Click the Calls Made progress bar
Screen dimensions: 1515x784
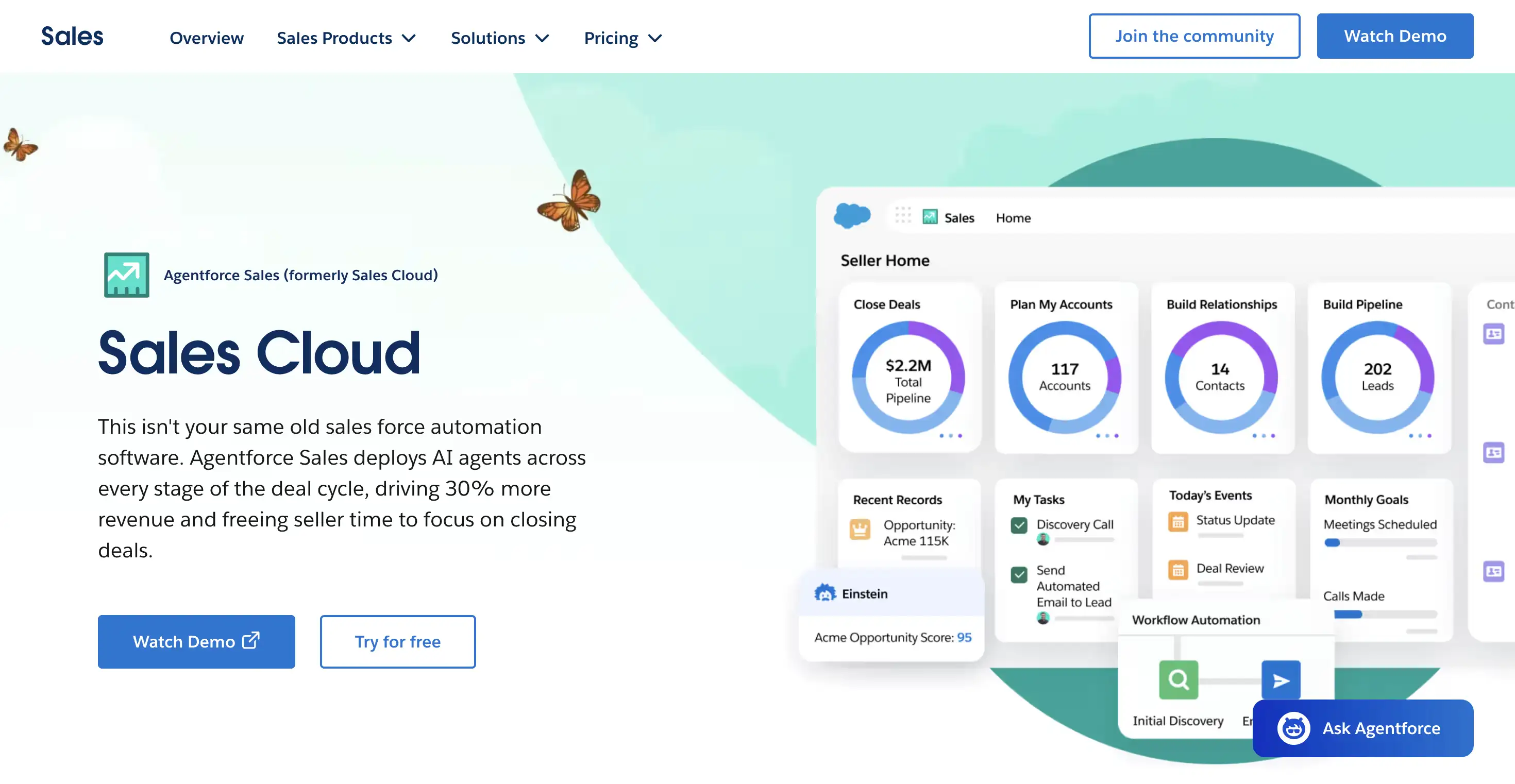pos(1385,614)
